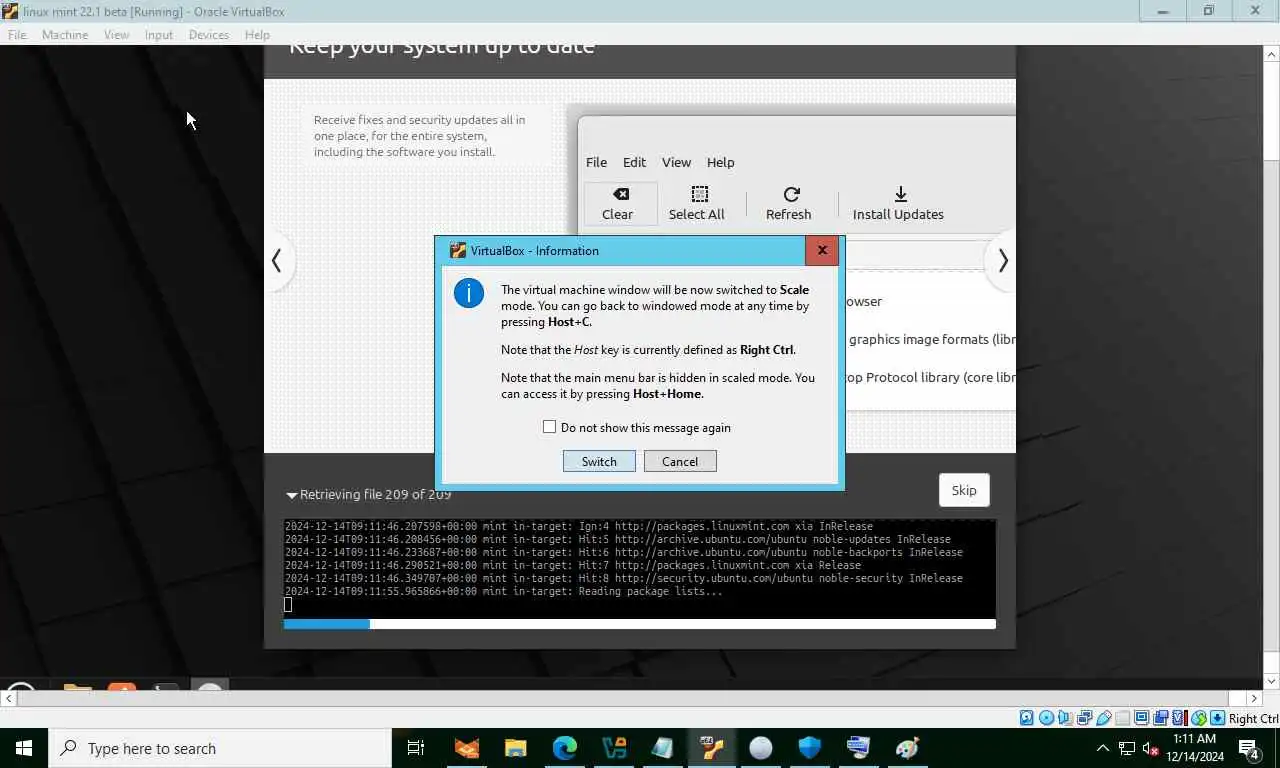Tick 'Do not show this message again' checkbox
The width and height of the screenshot is (1280, 768).
[x=549, y=427]
